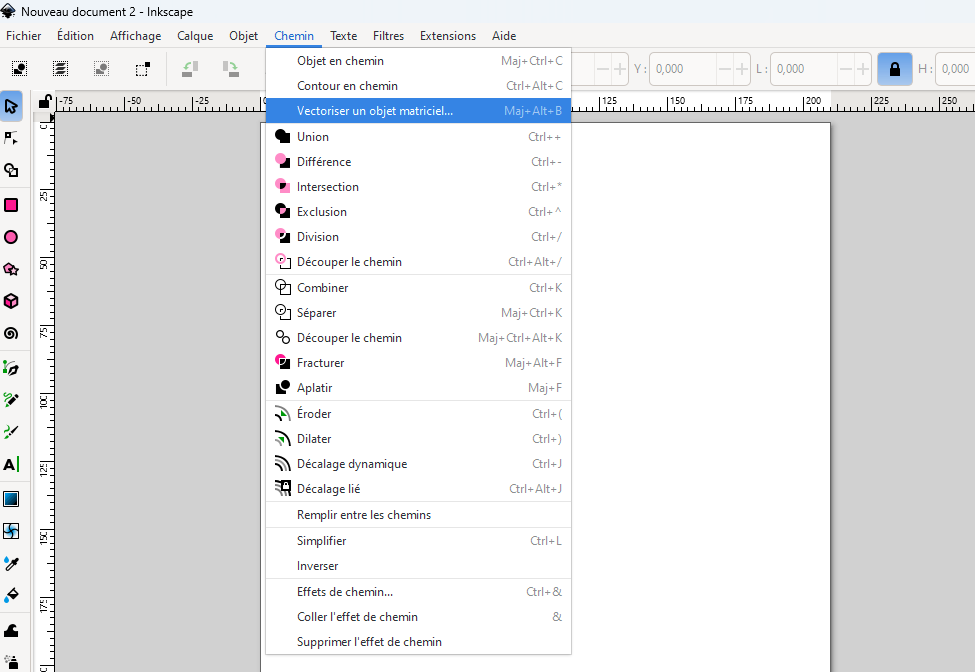Select the Ellipse tool

coord(11,237)
